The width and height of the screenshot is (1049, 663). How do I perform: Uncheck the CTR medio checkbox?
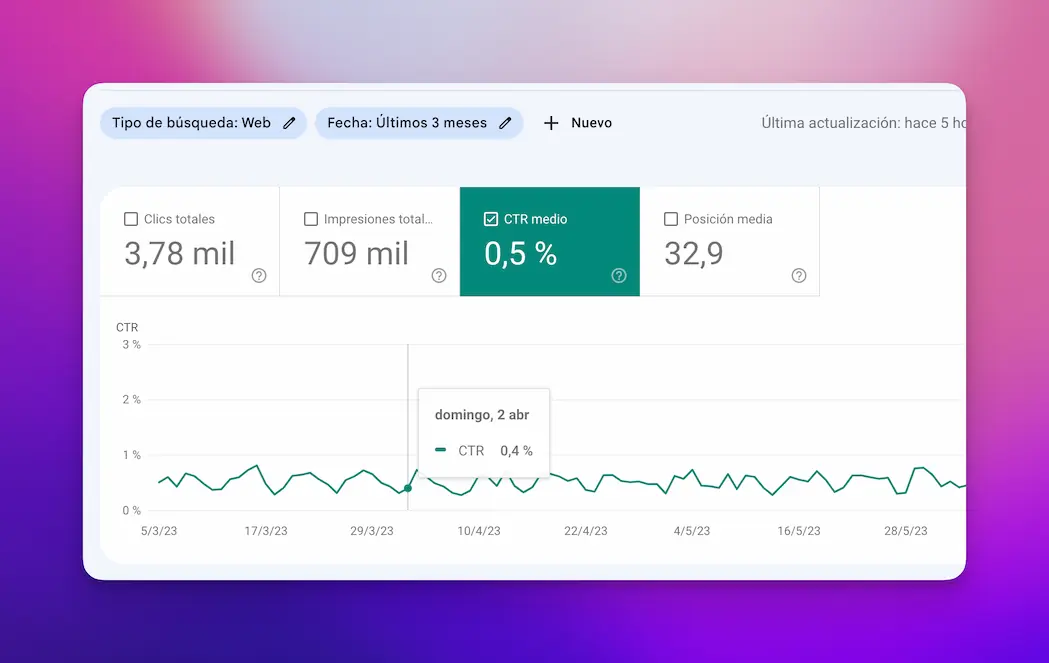(491, 218)
